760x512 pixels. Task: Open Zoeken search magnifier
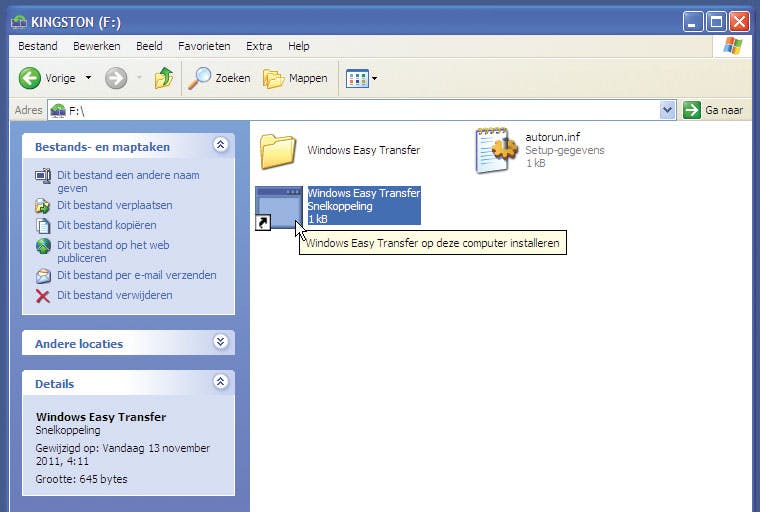pyautogui.click(x=199, y=78)
